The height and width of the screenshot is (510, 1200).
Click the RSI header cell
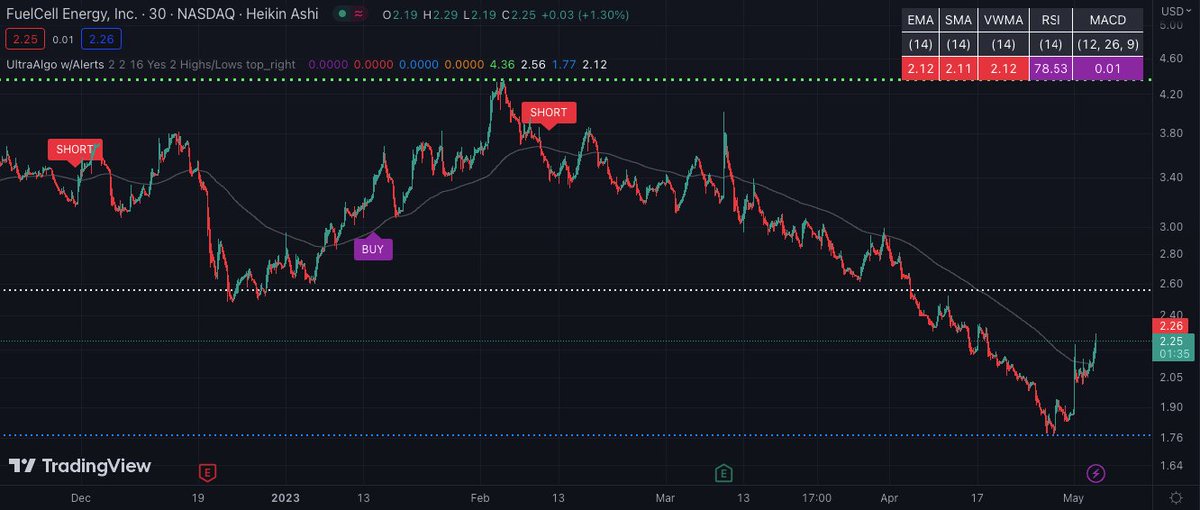1052,20
